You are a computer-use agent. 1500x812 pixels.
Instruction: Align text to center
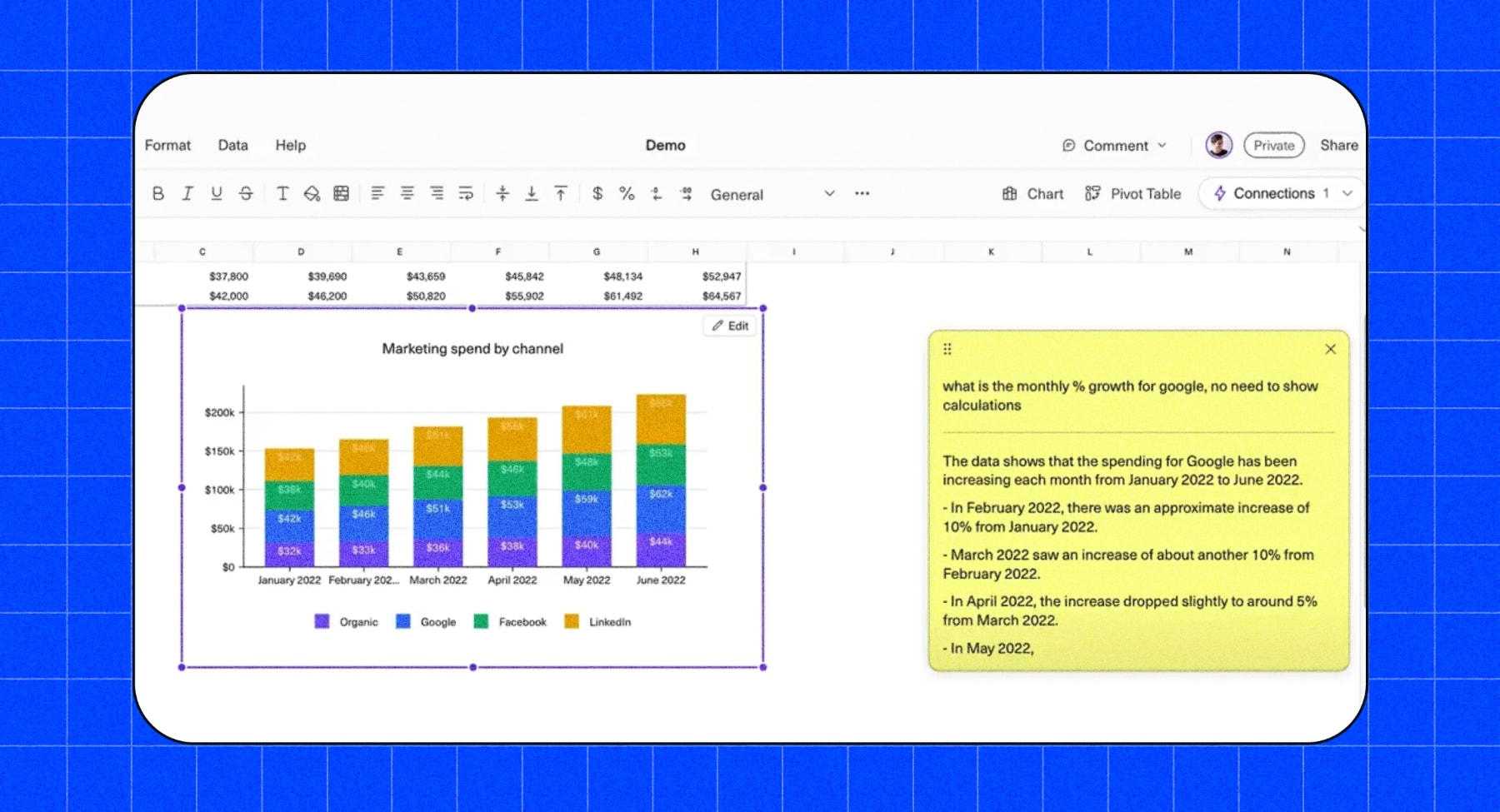(x=407, y=194)
